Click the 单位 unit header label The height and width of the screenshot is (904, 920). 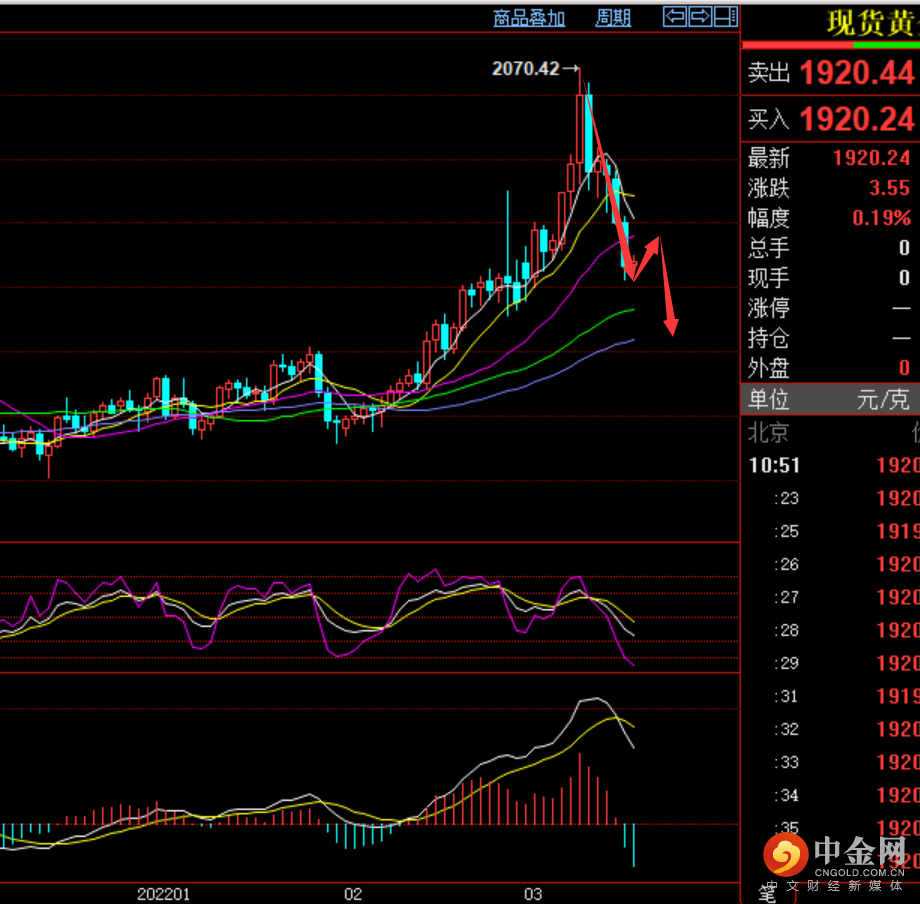click(769, 399)
